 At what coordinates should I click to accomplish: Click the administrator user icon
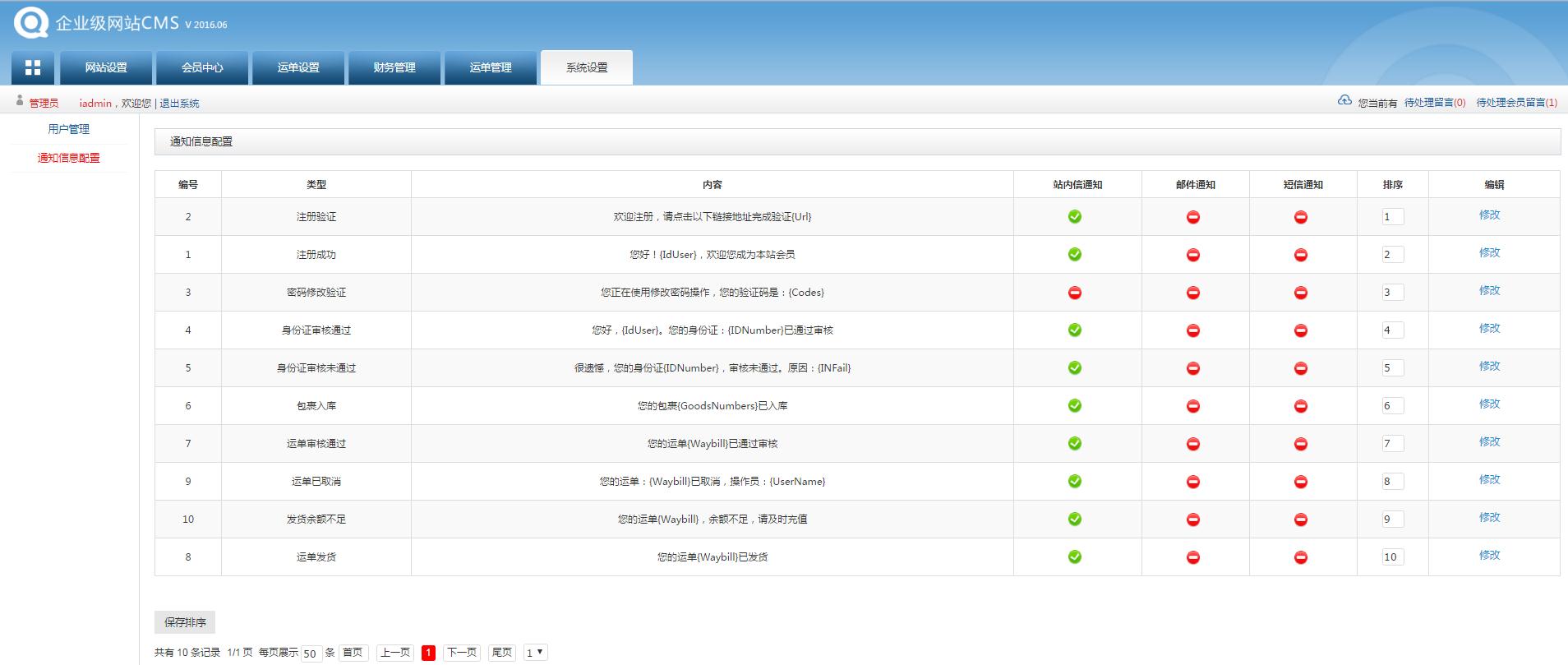coord(20,101)
